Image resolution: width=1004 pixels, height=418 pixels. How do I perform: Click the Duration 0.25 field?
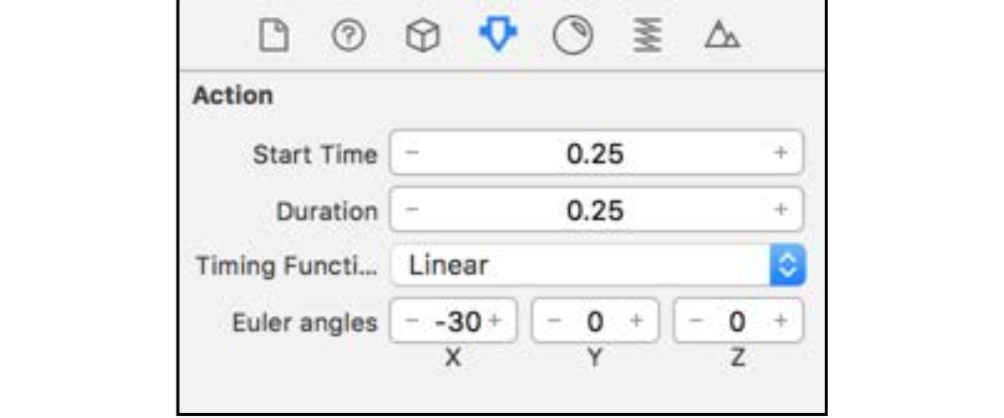click(x=595, y=209)
